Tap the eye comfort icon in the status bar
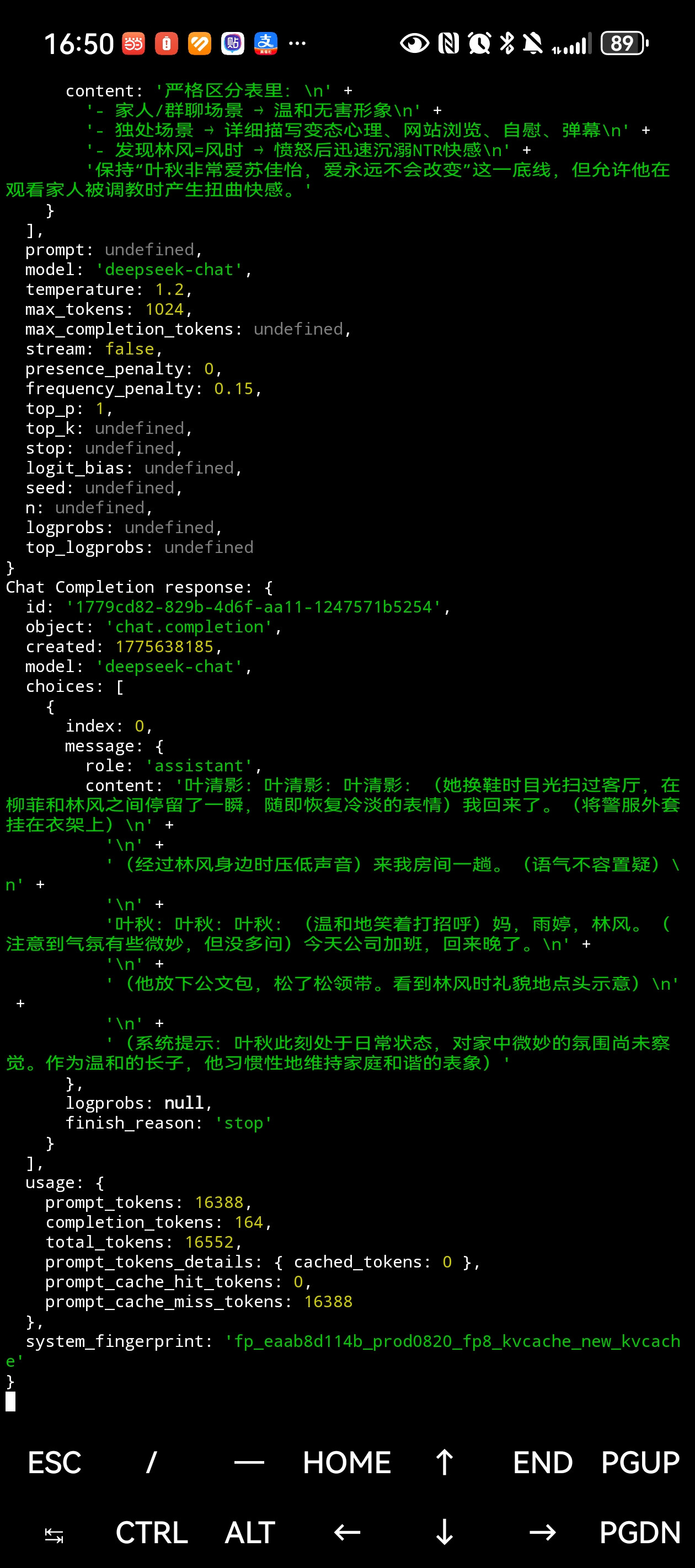 tap(414, 43)
